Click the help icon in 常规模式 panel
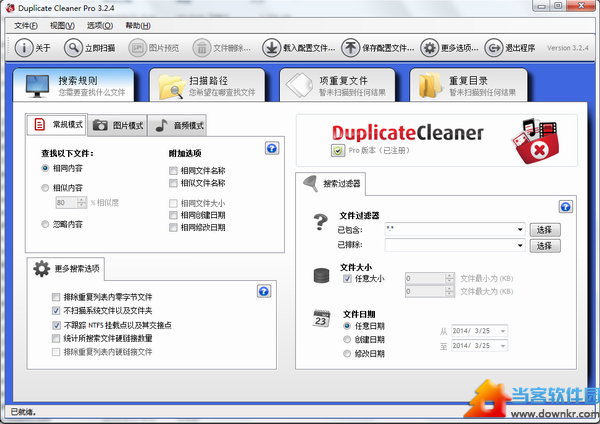This screenshot has height=424, width=600. click(272, 148)
